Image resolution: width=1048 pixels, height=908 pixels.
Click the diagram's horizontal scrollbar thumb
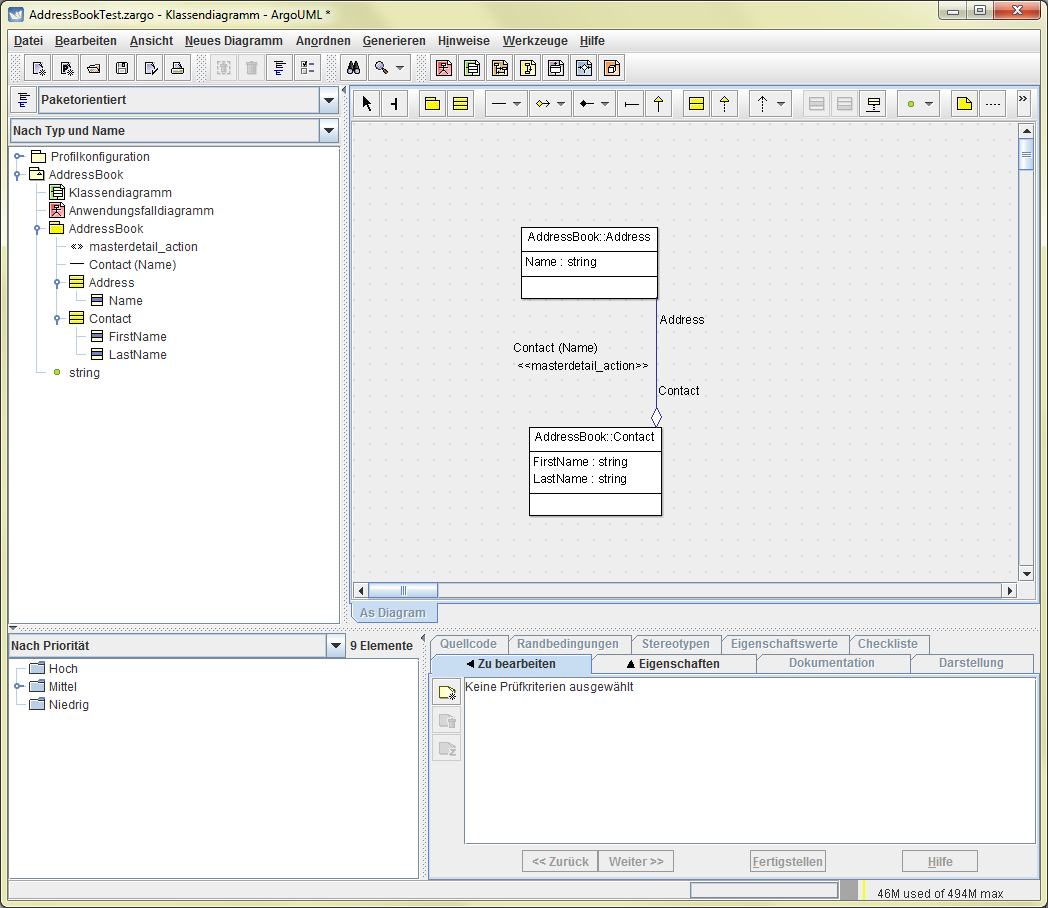[x=403, y=591]
